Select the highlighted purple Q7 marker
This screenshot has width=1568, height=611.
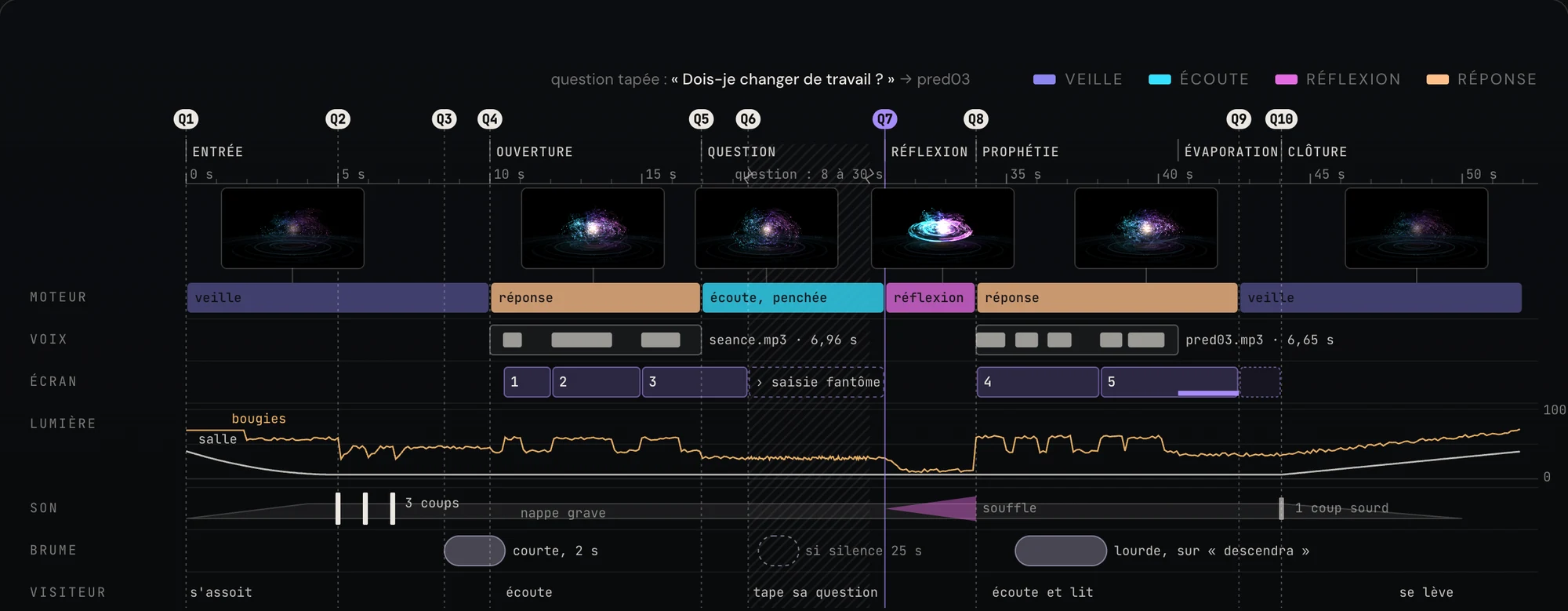click(884, 119)
